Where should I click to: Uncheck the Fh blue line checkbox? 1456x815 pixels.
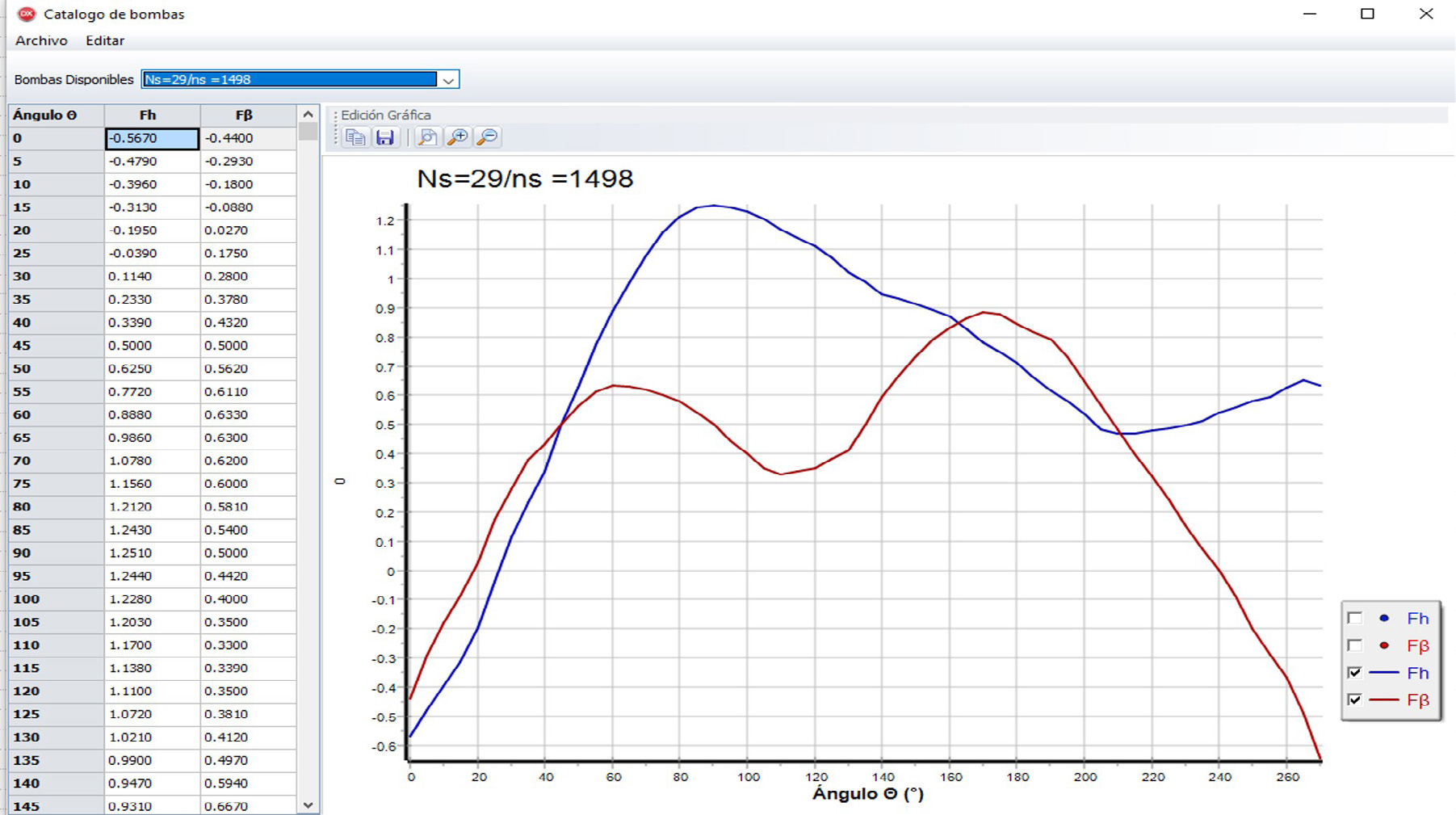1354,673
